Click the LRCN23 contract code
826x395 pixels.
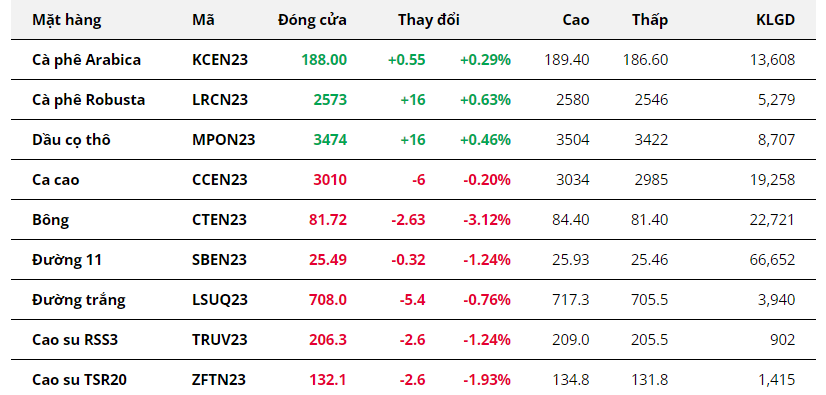(x=220, y=100)
